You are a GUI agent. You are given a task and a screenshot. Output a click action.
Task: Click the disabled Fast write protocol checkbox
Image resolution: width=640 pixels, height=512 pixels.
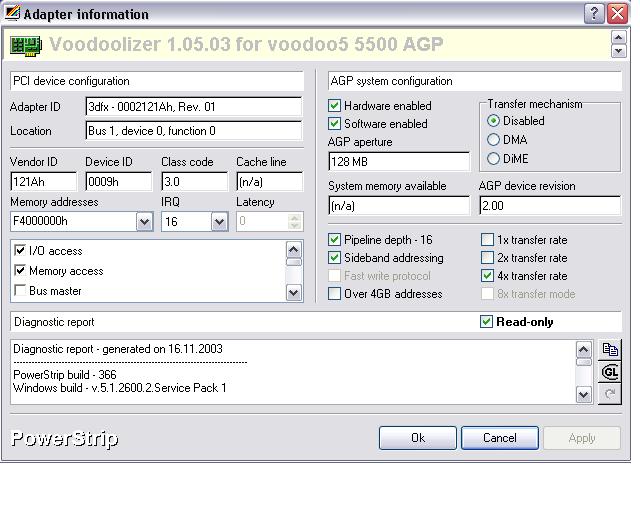click(x=334, y=276)
